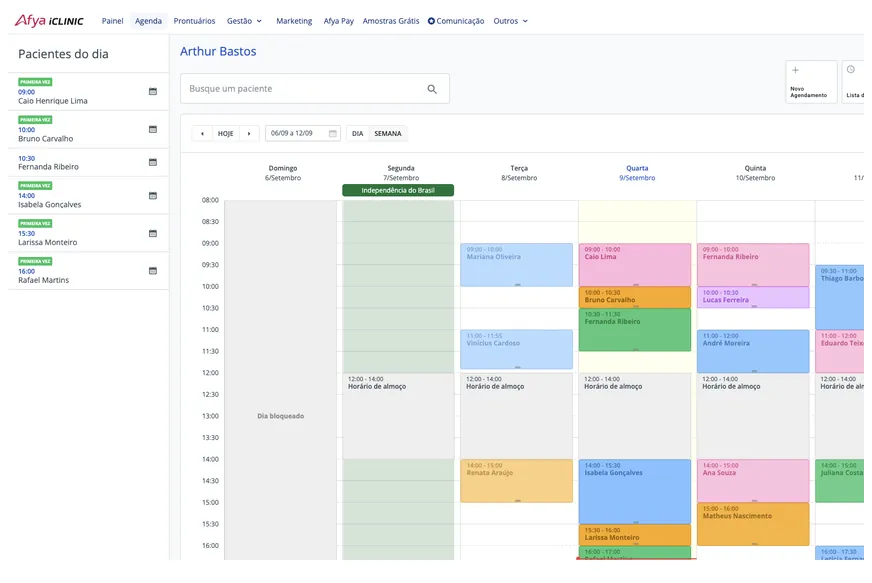
Task: Open the 06/09 a 12/09 date selector
Action: (303, 134)
